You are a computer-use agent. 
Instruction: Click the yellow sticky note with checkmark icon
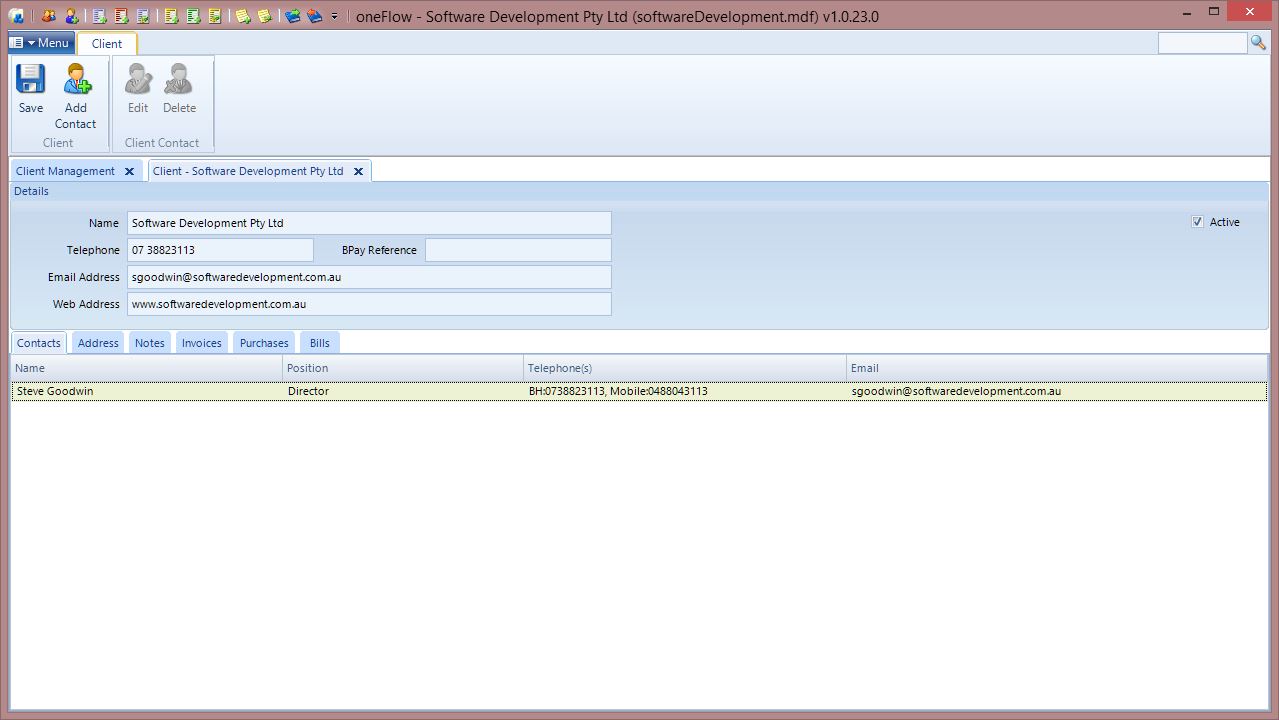pos(264,16)
